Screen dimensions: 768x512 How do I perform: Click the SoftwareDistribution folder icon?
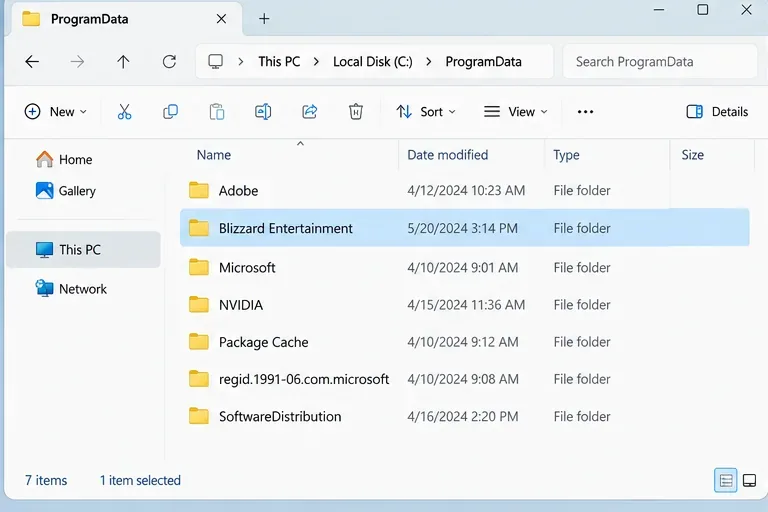click(199, 416)
